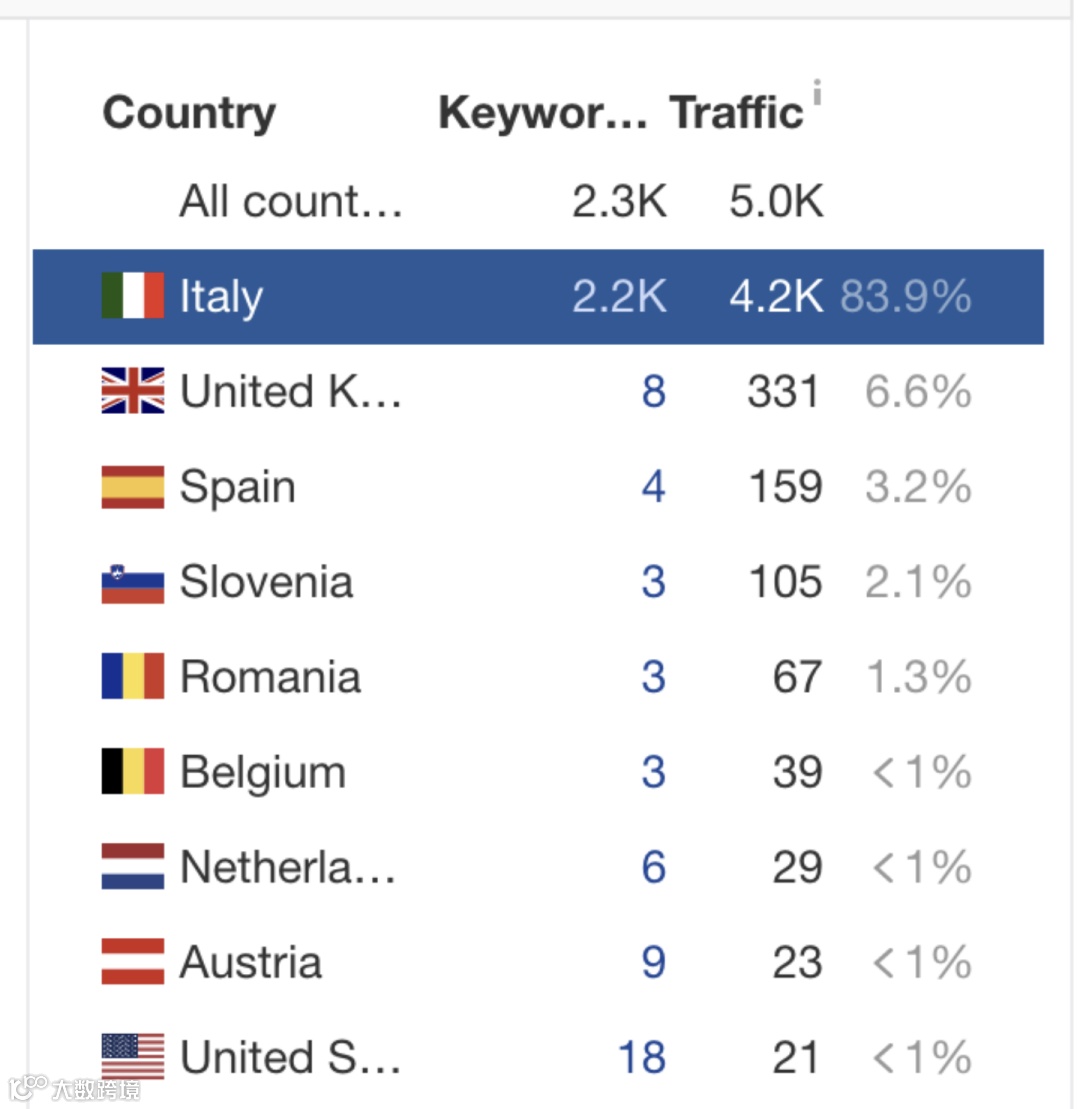This screenshot has width=1080, height=1109.
Task: Click the Netherlands flag icon
Action: pos(133,866)
